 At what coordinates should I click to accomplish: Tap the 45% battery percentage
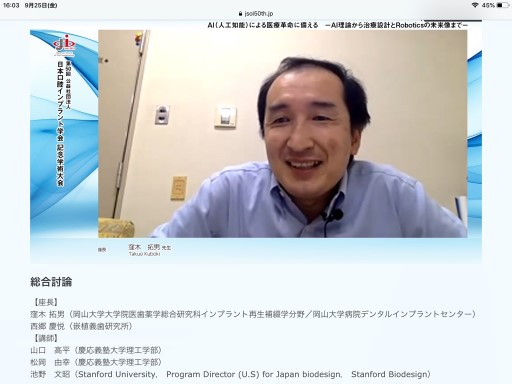tap(488, 5)
